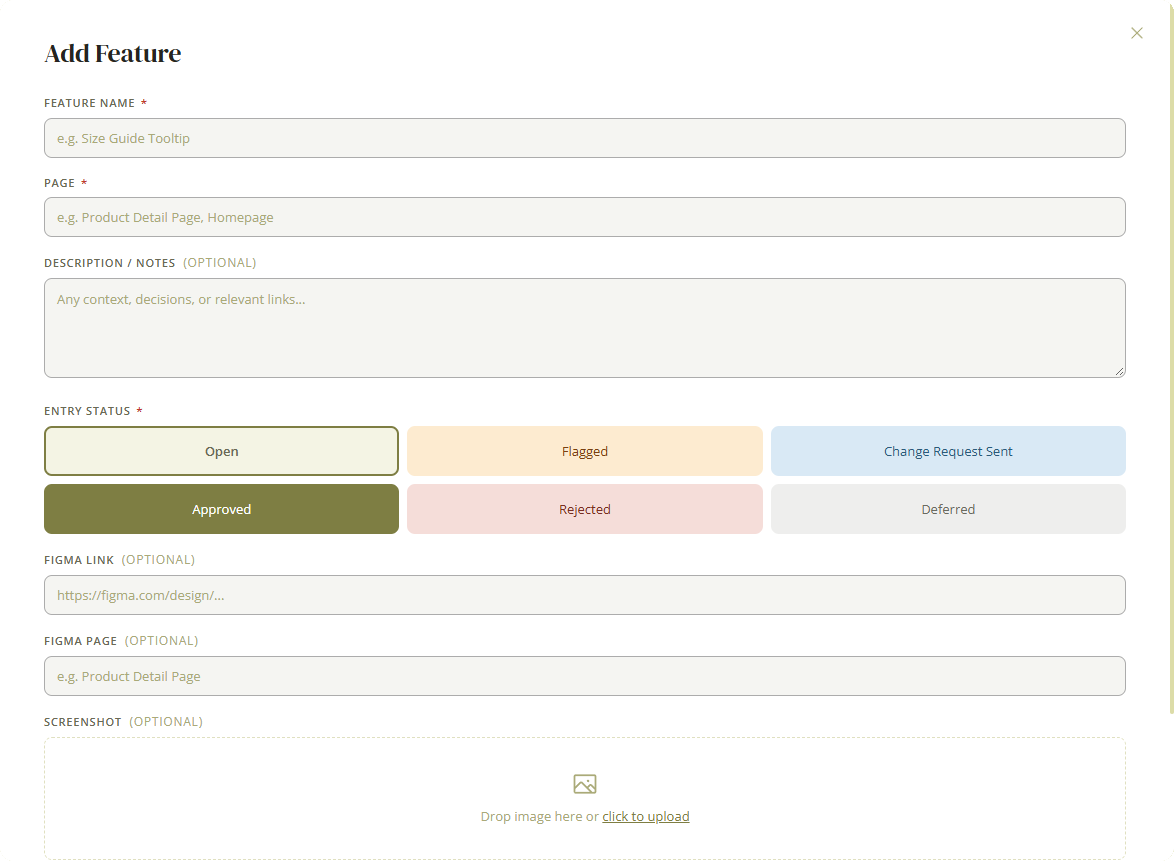
Task: Click the Figma Link URL field
Action: pyautogui.click(x=584, y=595)
